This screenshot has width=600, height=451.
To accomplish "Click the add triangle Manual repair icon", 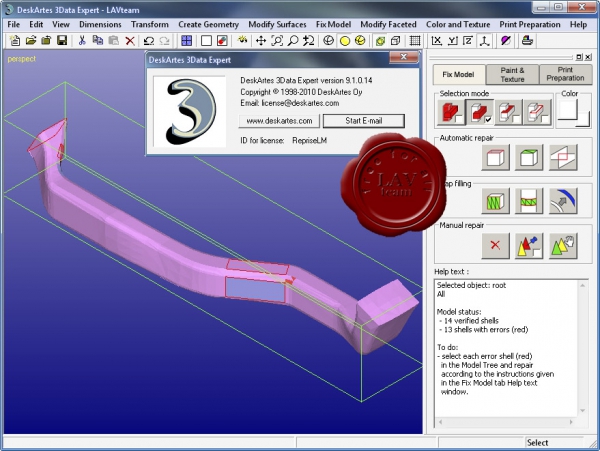I will click(x=529, y=245).
